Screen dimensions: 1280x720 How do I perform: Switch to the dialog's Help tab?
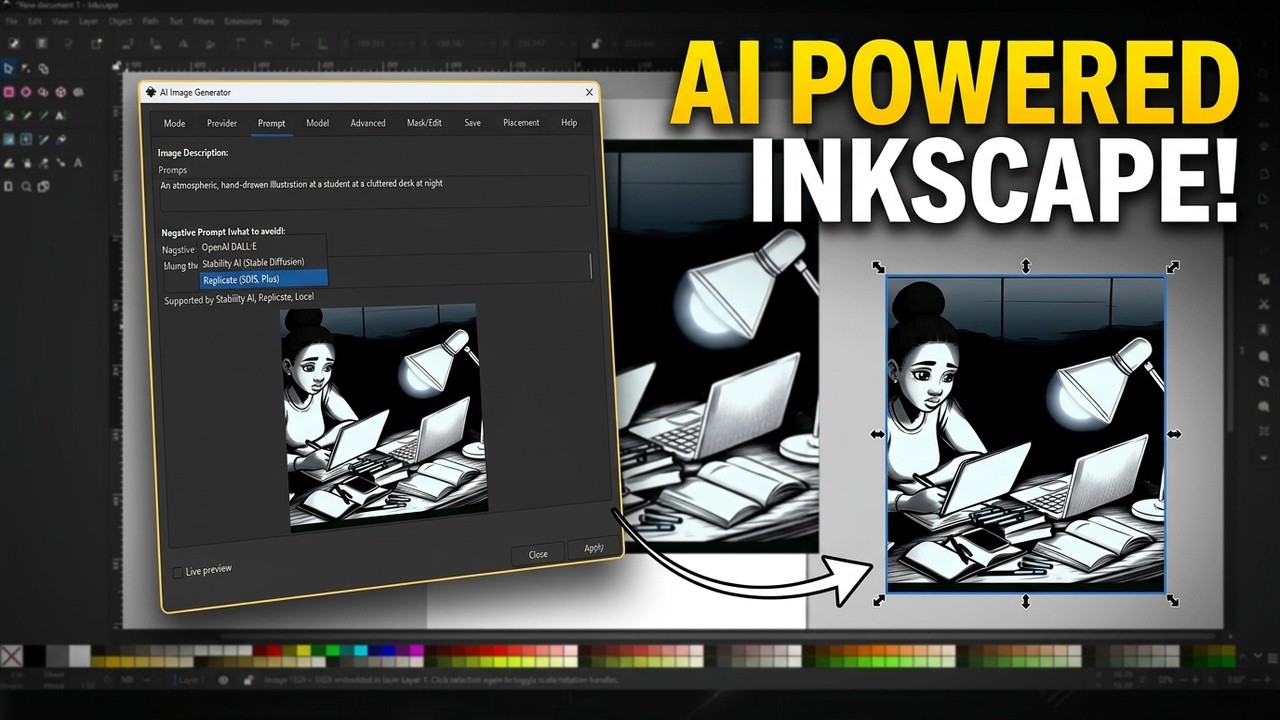(x=569, y=123)
